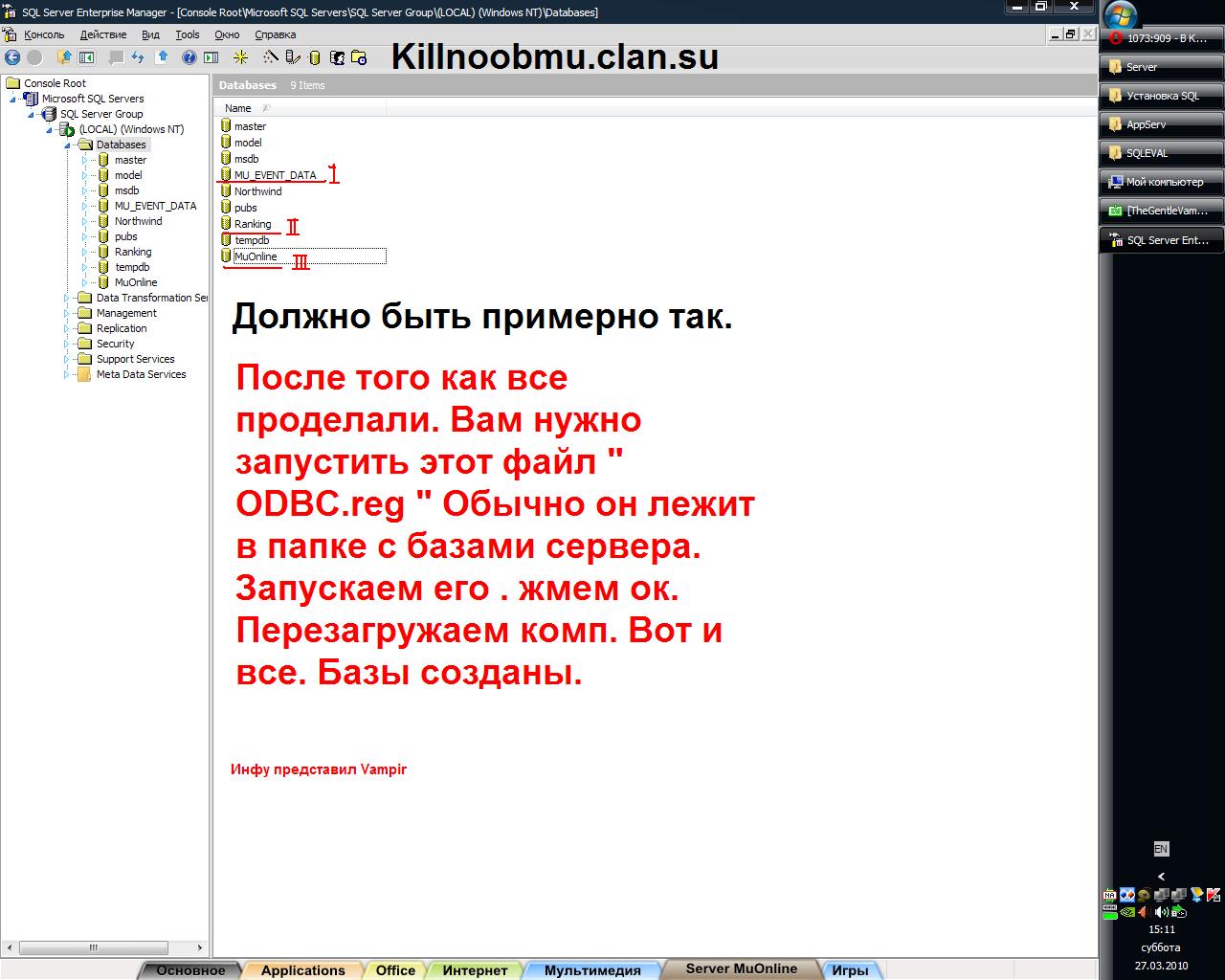Image resolution: width=1225 pixels, height=980 pixels.
Task: Click the New Job folder-clock toolbar icon
Action: 359,57
